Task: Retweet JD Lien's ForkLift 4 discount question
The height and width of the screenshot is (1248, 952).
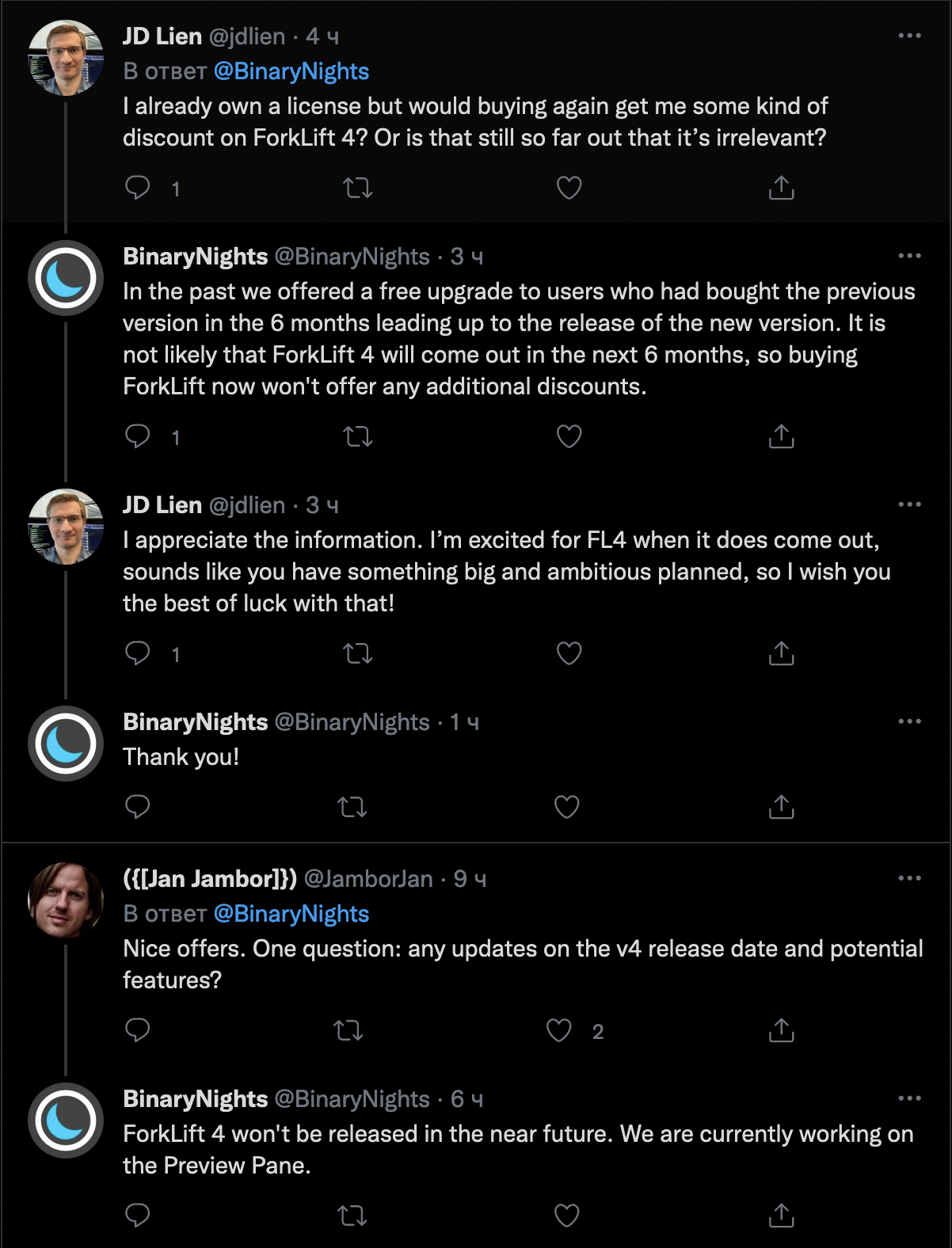Action: (x=358, y=188)
